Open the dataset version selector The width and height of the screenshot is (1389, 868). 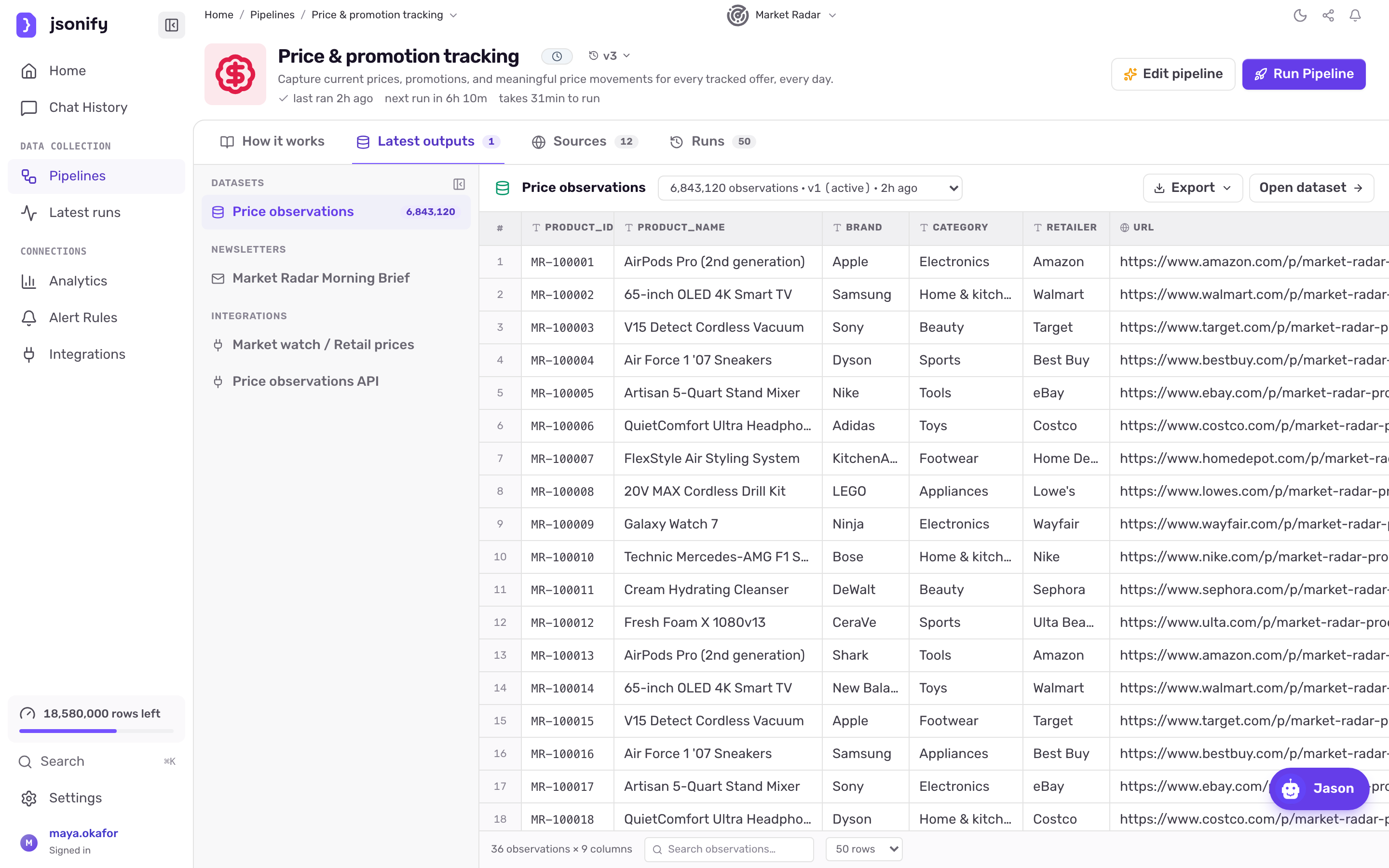(810, 188)
